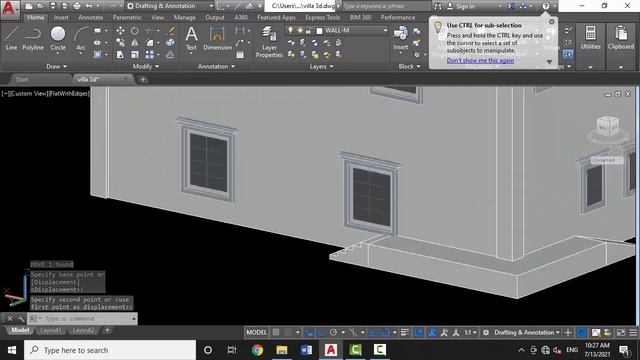Add a new drawing tab with plus
Viewport: 640px width, 360px height.
[x=143, y=80]
